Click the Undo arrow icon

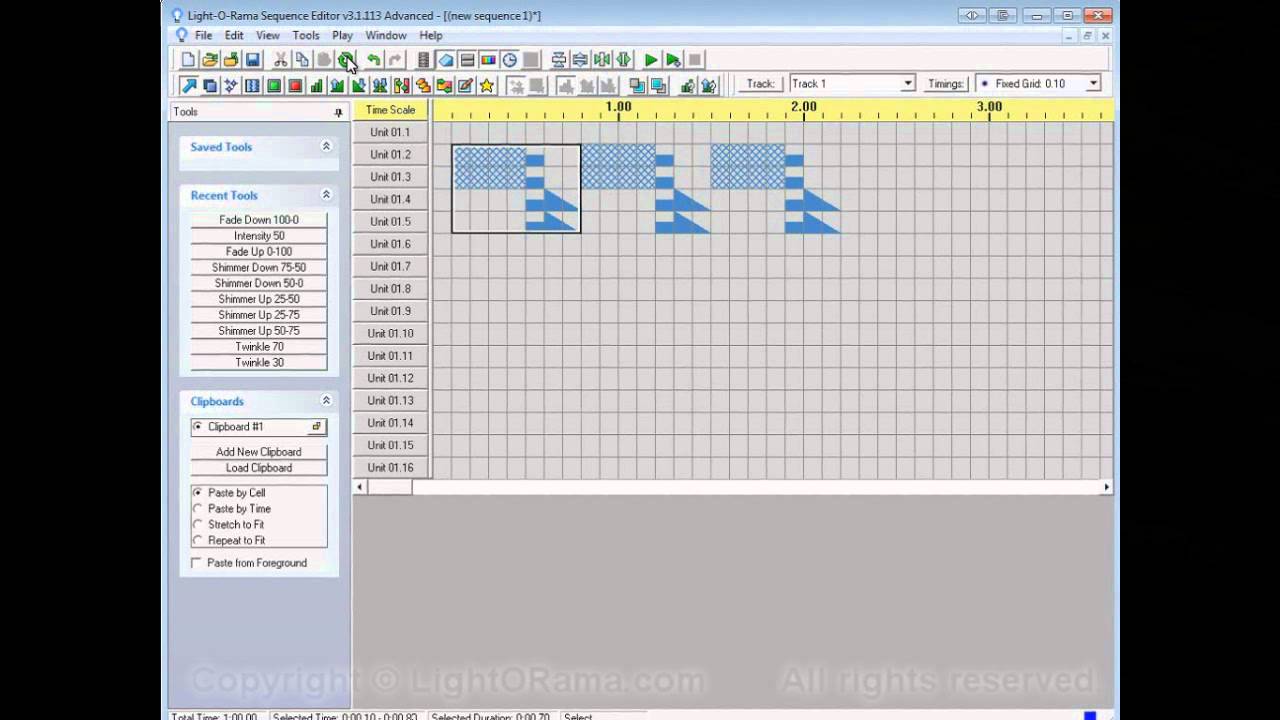pos(373,60)
